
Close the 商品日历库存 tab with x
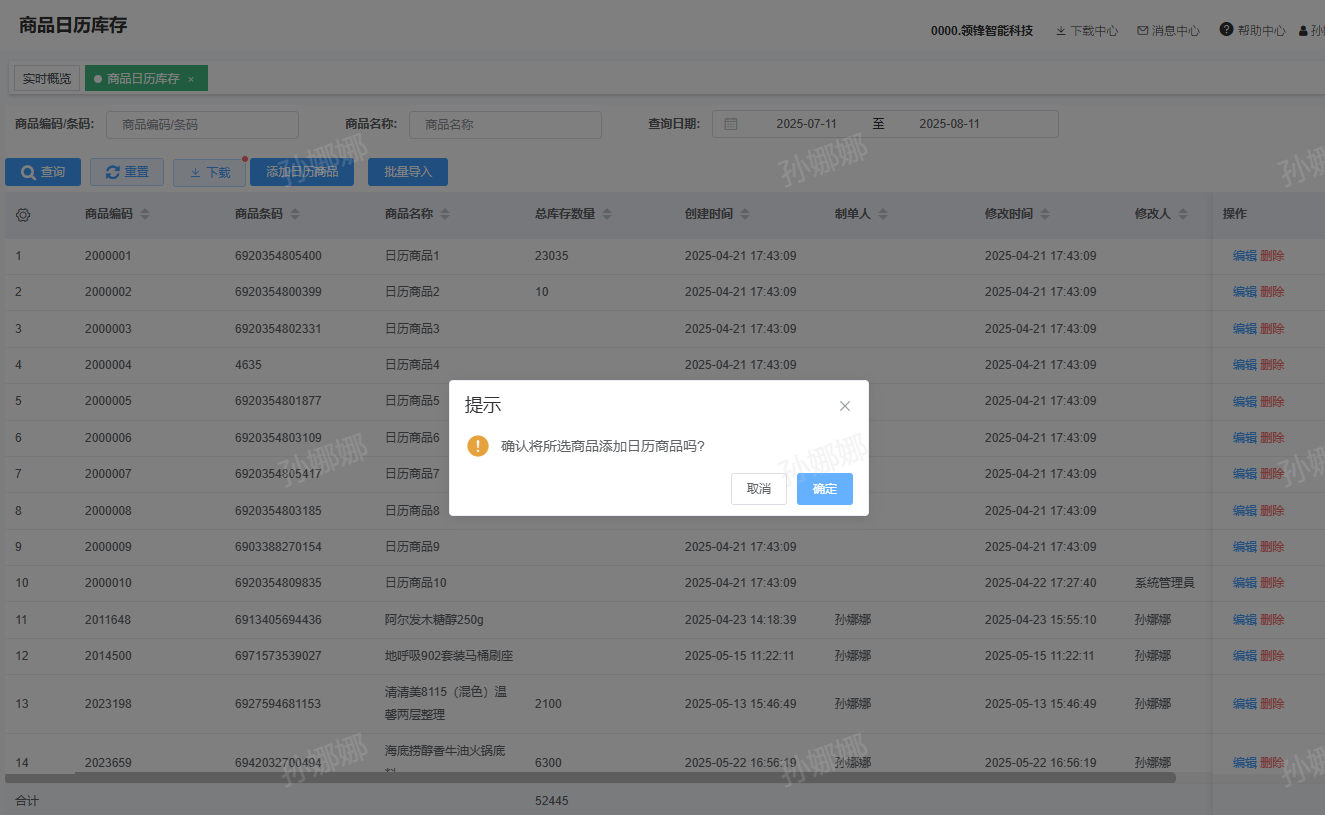coord(191,79)
